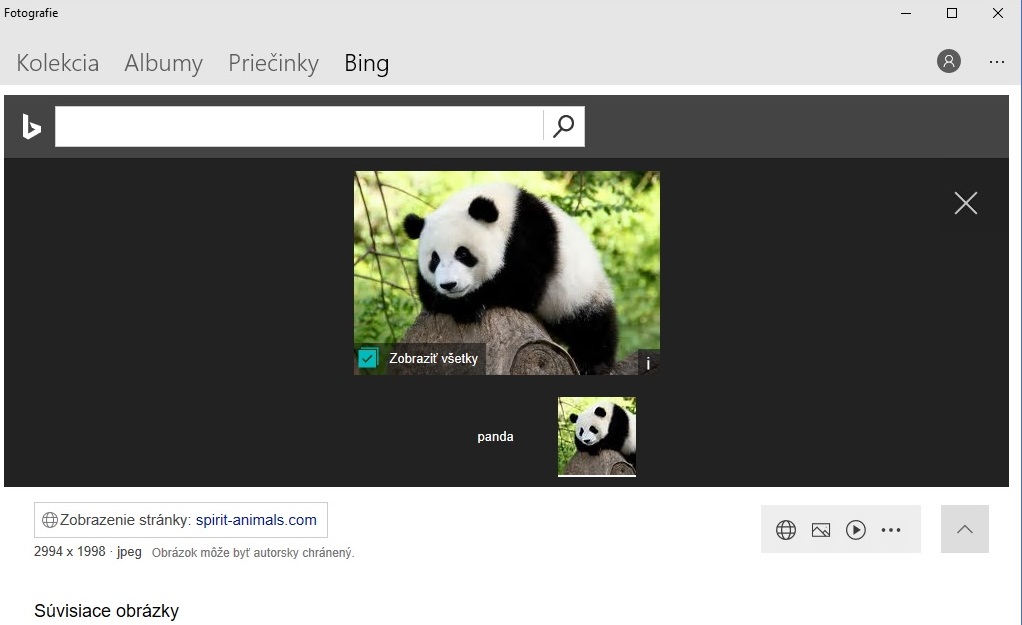The image size is (1022, 625).
Task: Select the small panda thumbnail
Action: click(x=596, y=436)
